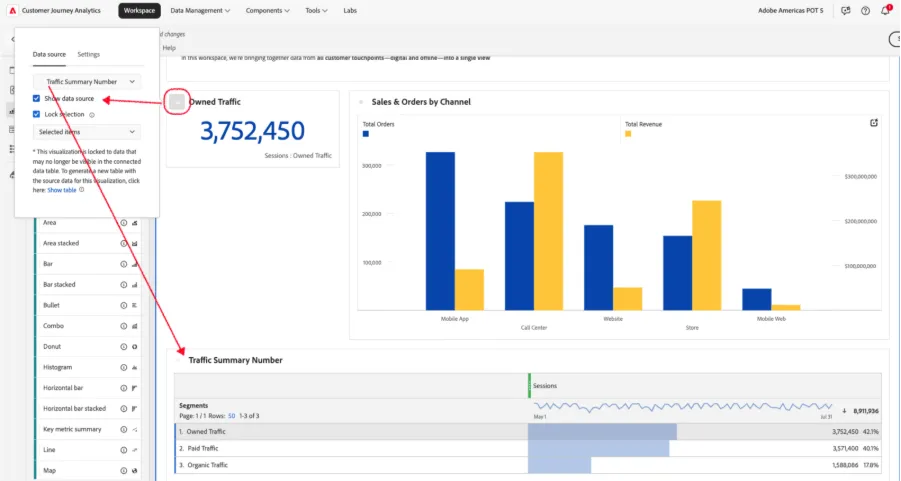Expand the Selected items dropdown
This screenshot has height=481, width=901.
(87, 132)
